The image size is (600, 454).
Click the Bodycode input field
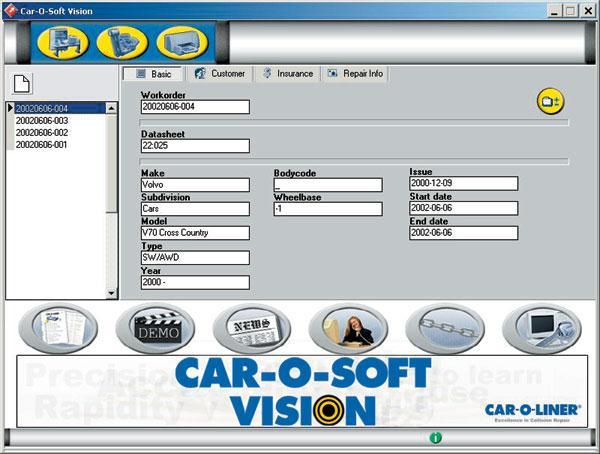328,185
